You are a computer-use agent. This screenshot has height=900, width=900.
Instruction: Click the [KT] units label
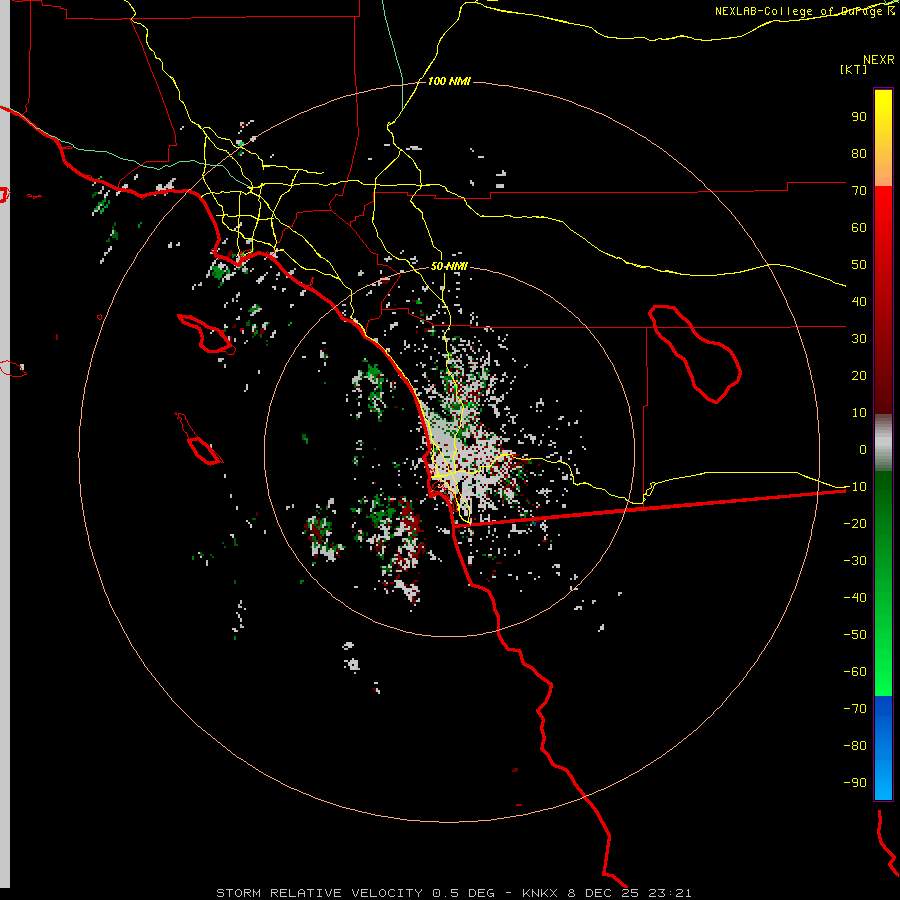tap(853, 69)
